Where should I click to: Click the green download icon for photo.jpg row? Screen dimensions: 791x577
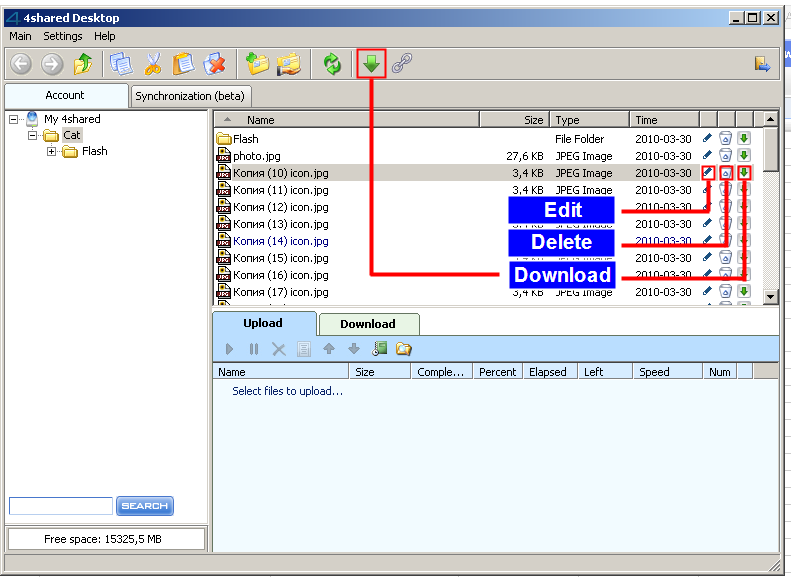pos(744,155)
